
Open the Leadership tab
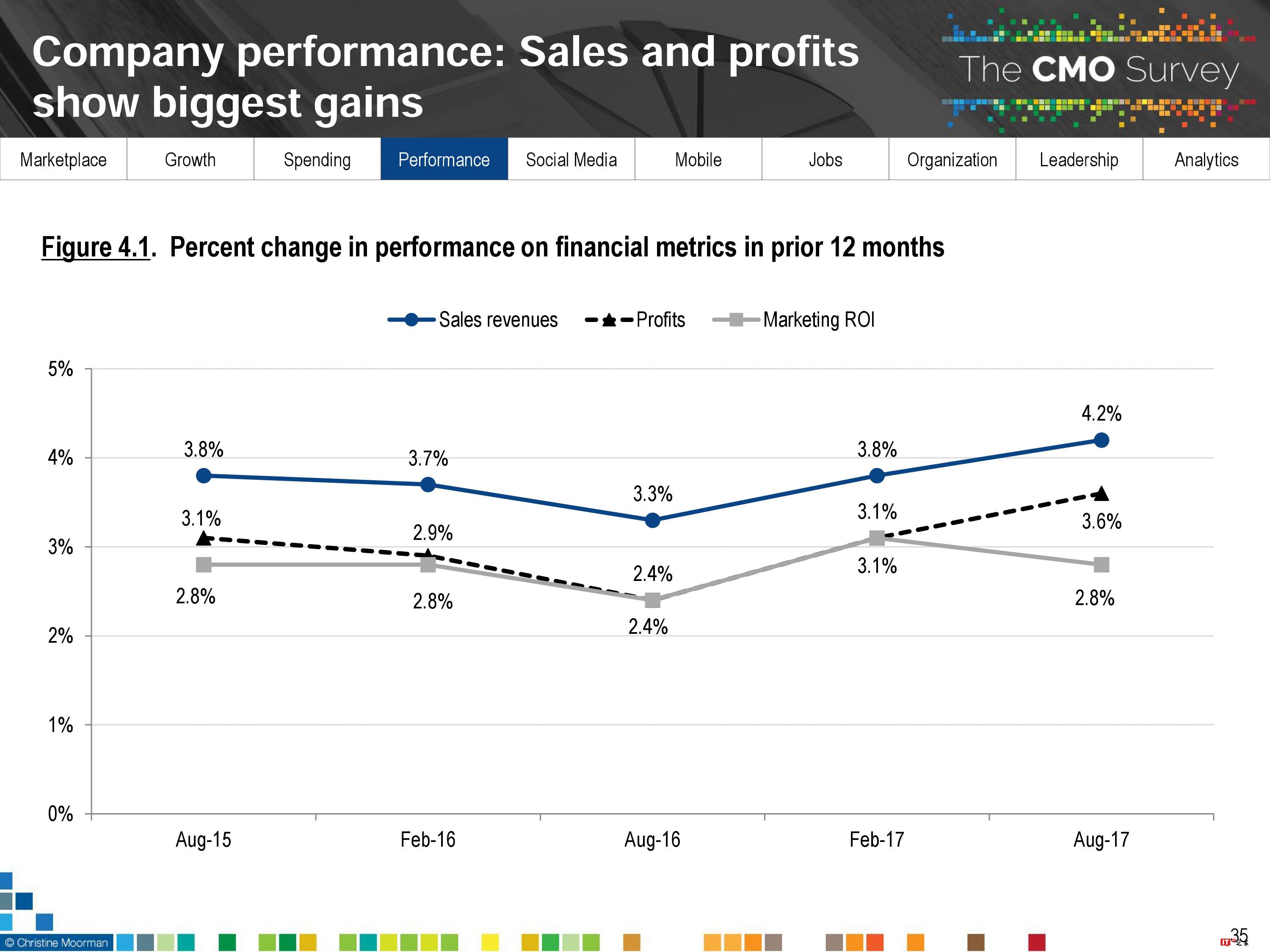(1079, 160)
